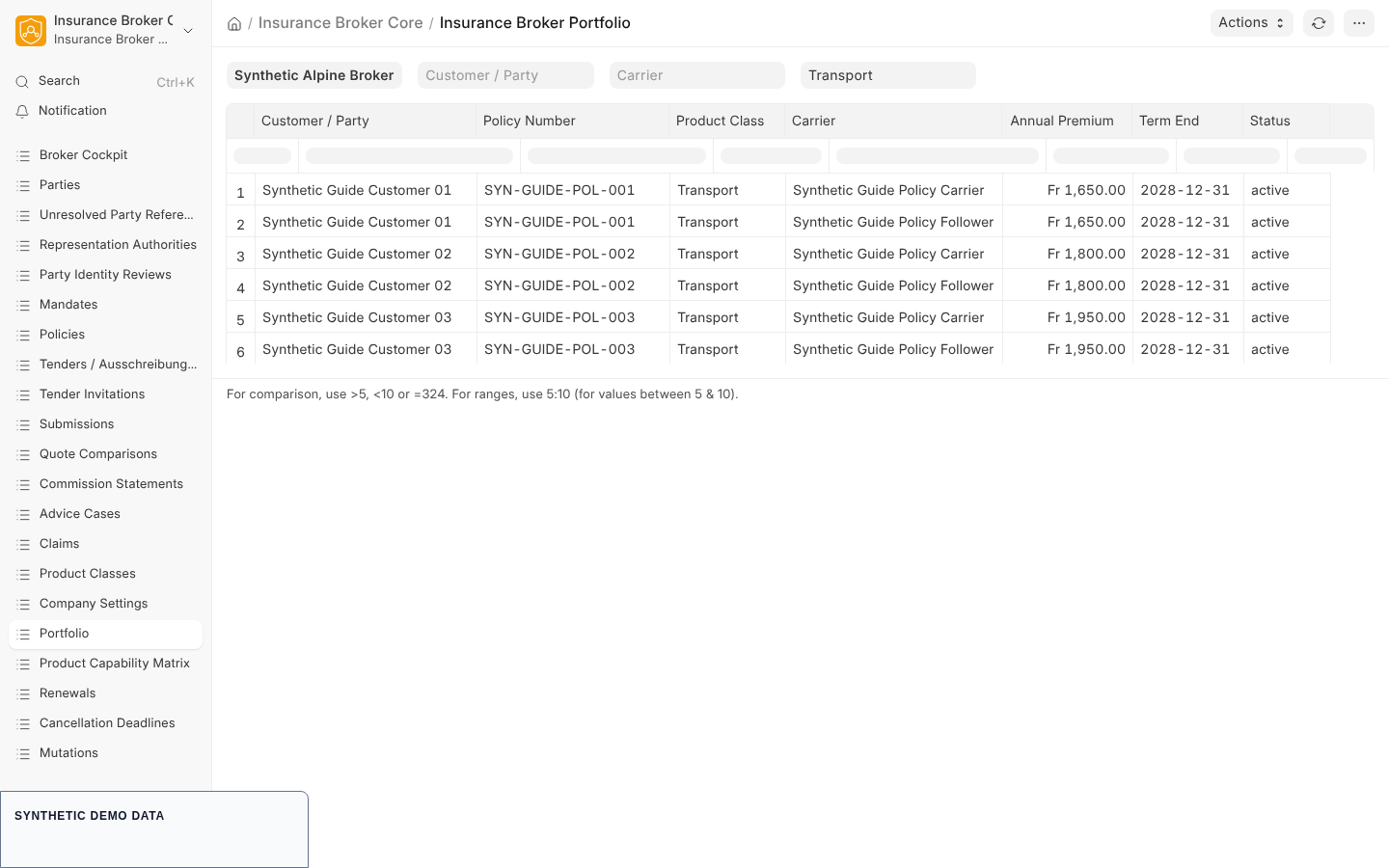Screen dimensions: 1389x868
Task: Click the Search magnifier icon in sidebar
Action: click(22, 82)
